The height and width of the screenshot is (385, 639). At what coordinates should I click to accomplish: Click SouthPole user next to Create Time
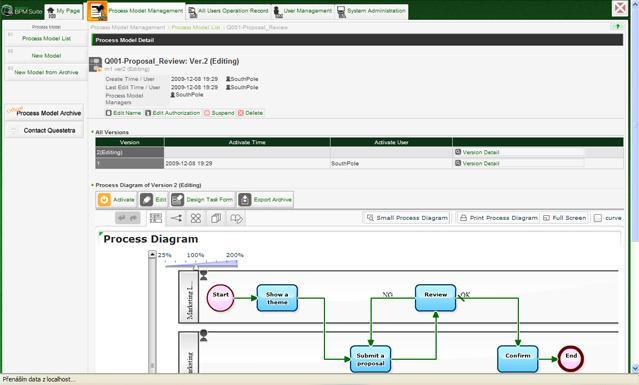(242, 79)
